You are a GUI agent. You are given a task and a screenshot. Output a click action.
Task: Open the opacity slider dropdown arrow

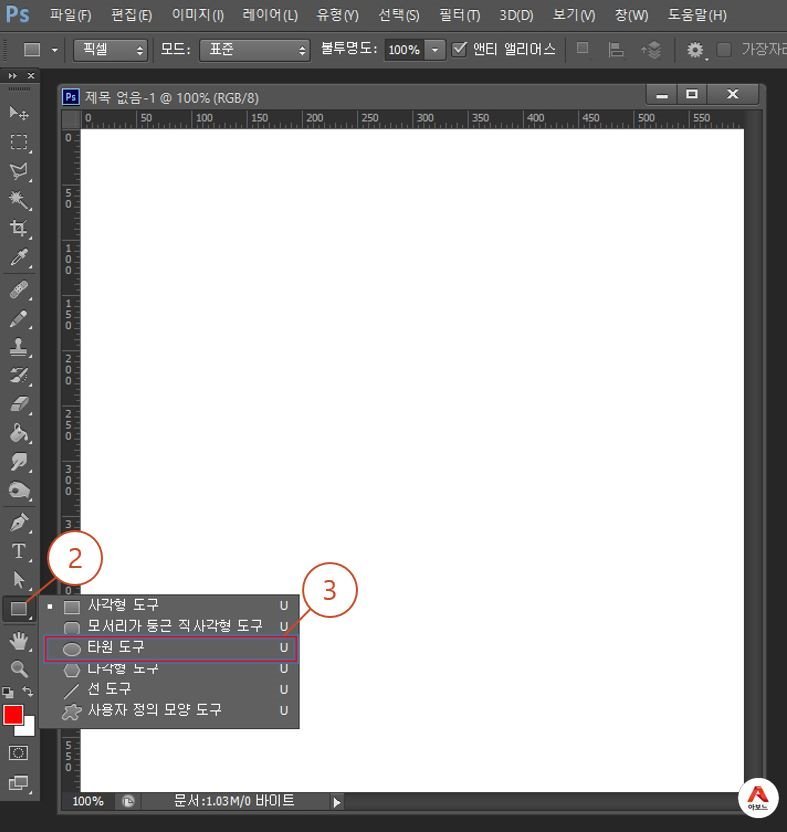click(x=435, y=50)
